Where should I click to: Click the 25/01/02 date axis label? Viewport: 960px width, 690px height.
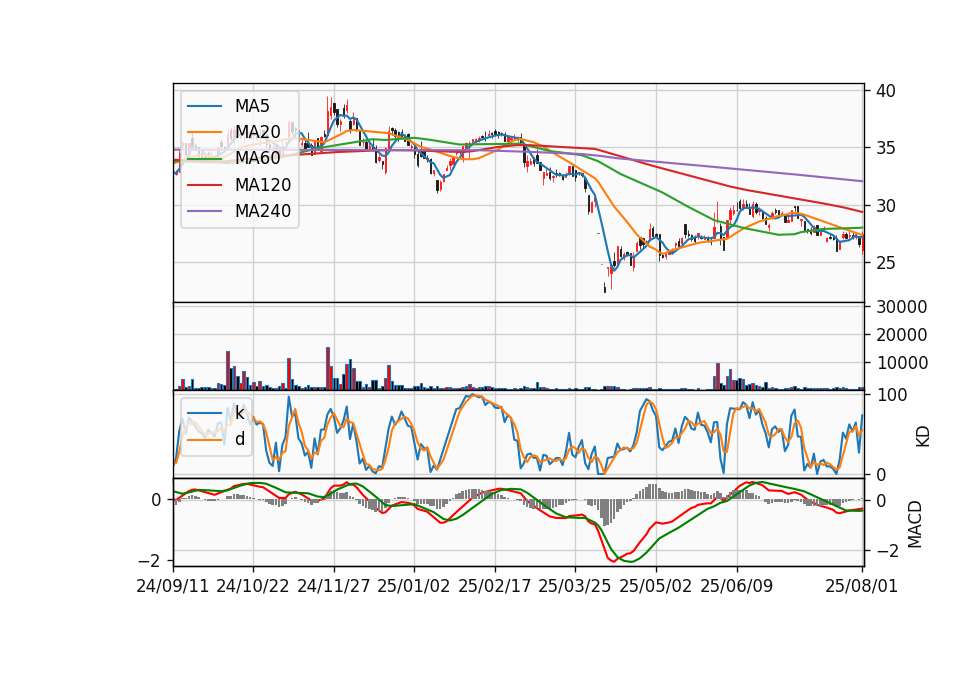(x=414, y=586)
